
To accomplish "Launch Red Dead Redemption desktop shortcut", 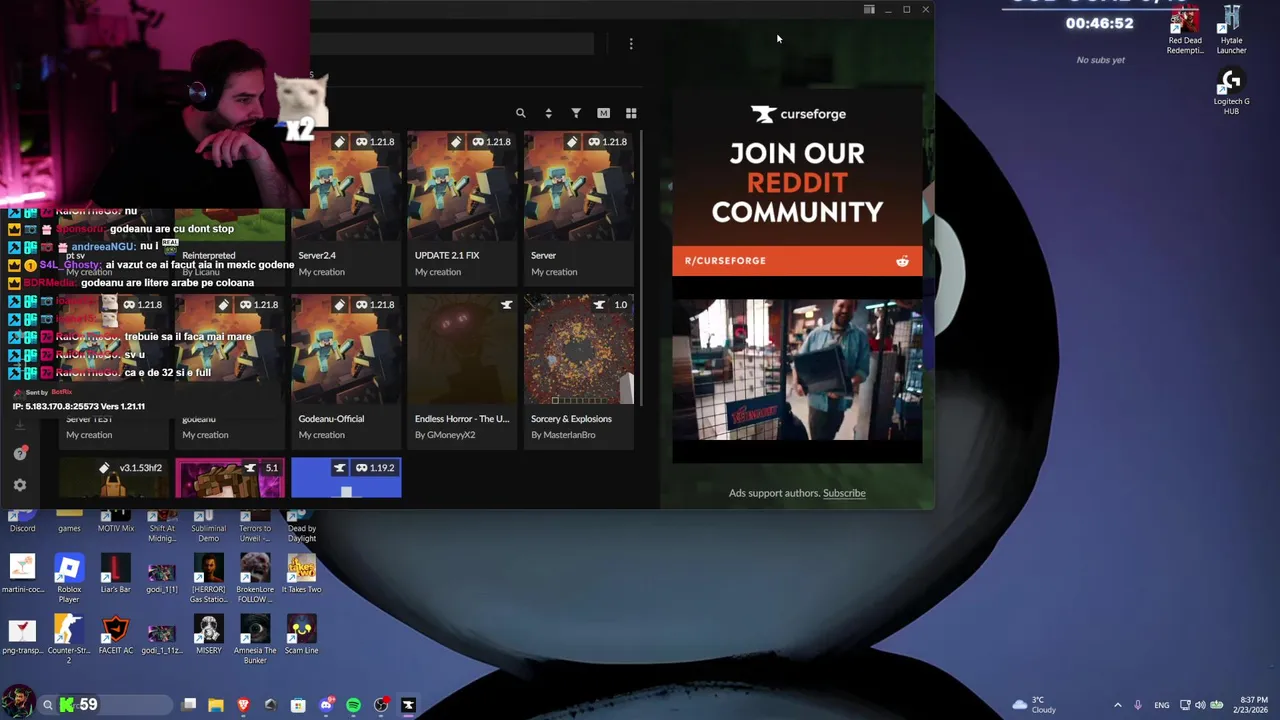I will pos(1185,31).
